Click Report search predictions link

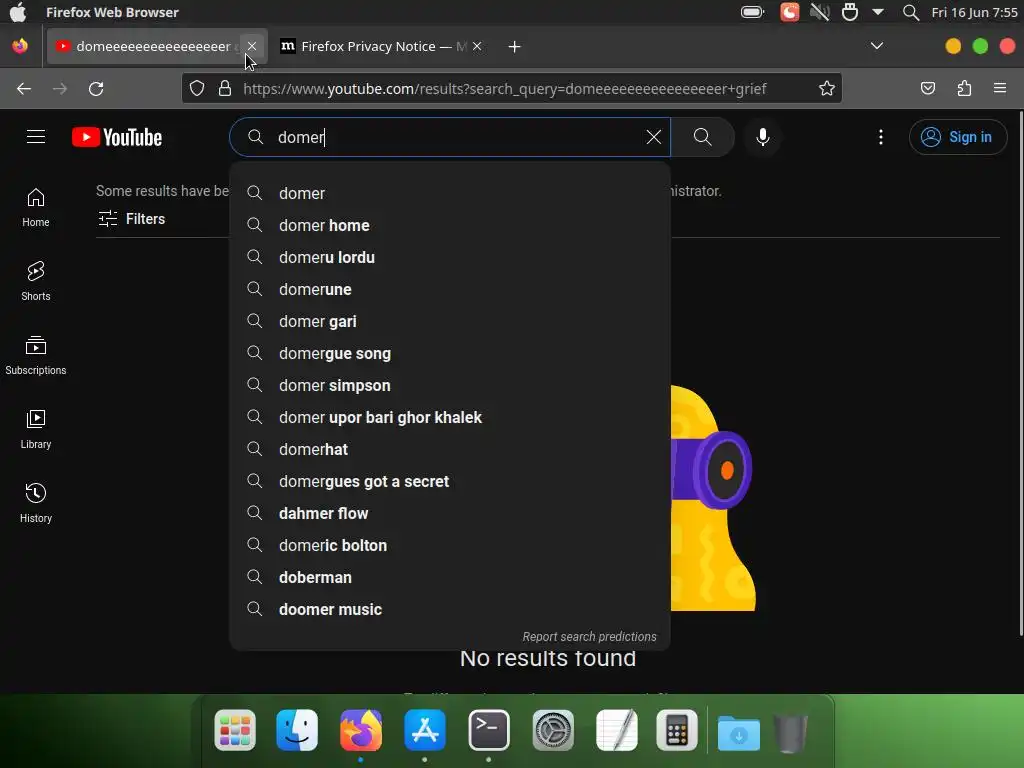589,637
